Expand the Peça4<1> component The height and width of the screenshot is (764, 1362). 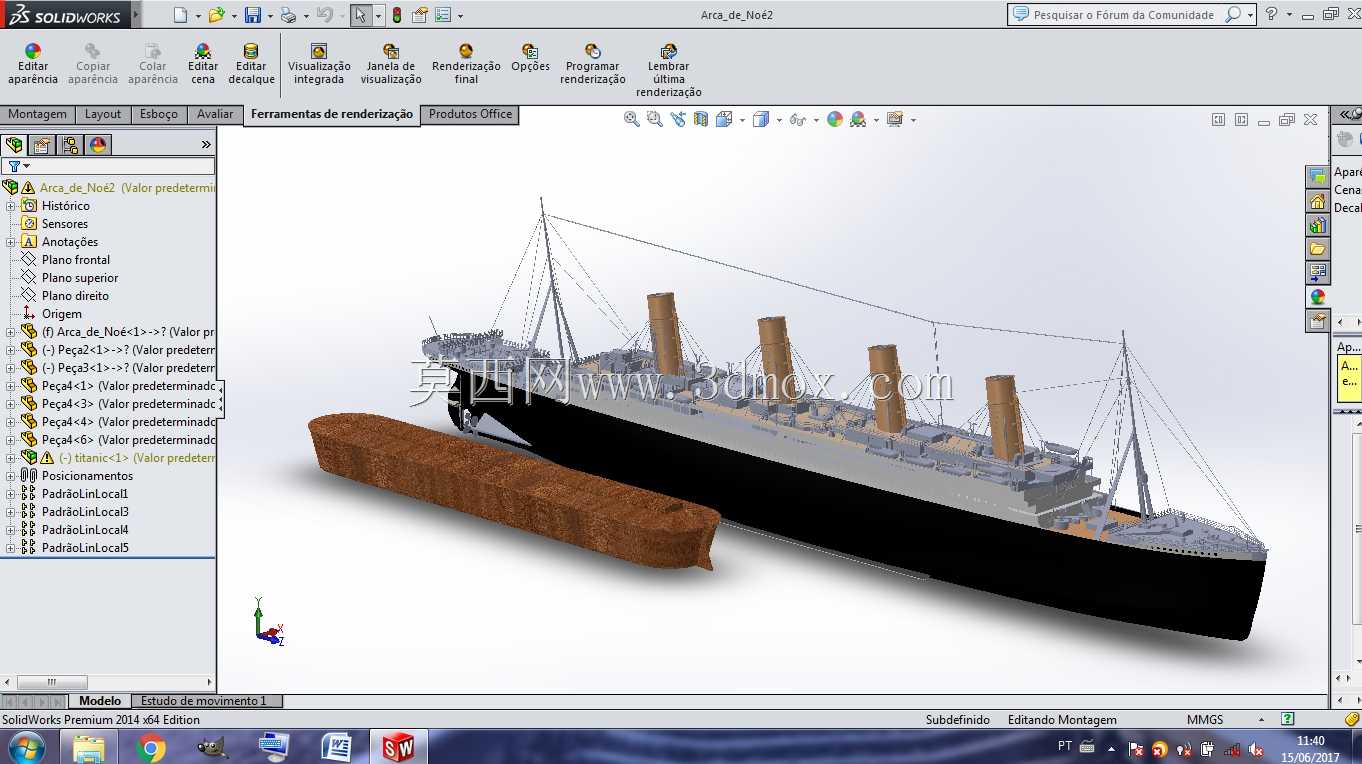click(x=11, y=386)
